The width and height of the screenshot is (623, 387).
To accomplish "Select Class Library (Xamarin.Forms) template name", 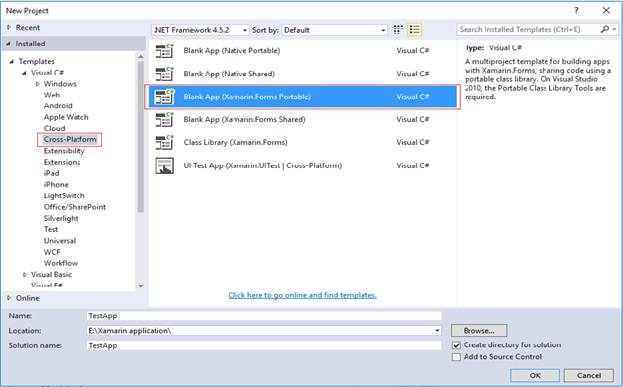I will (235, 142).
